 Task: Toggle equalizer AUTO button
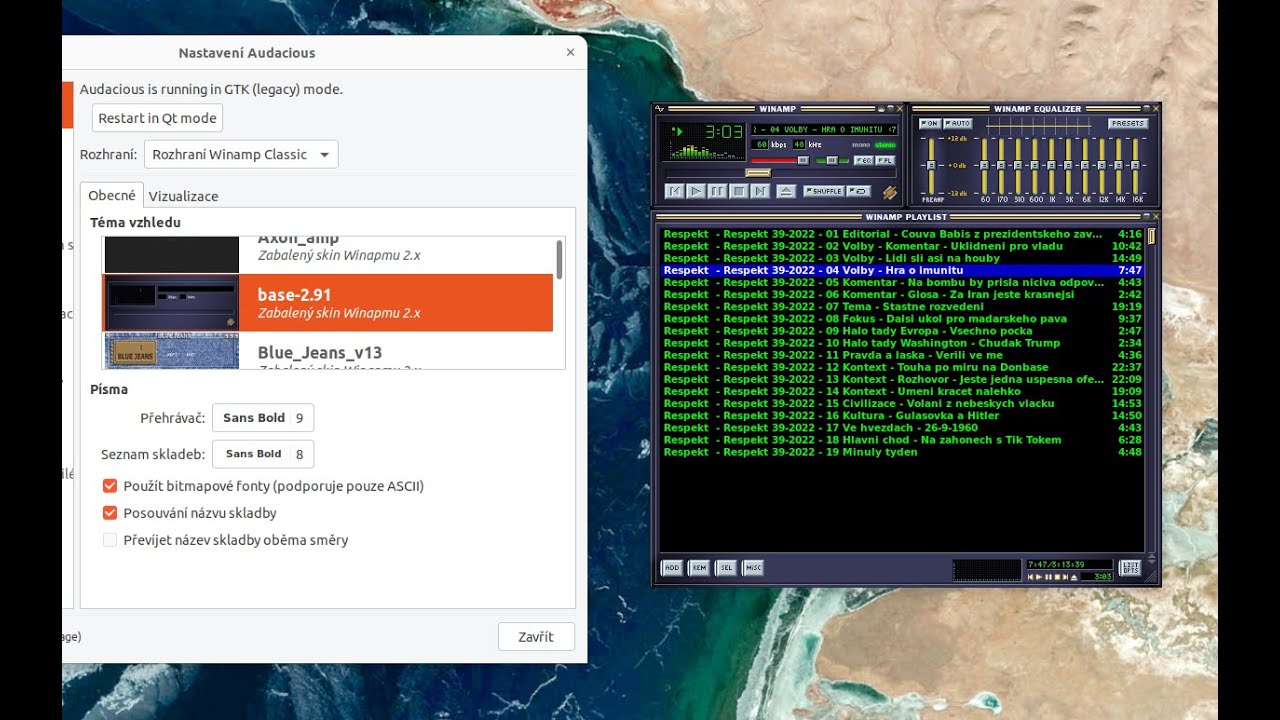click(x=958, y=123)
